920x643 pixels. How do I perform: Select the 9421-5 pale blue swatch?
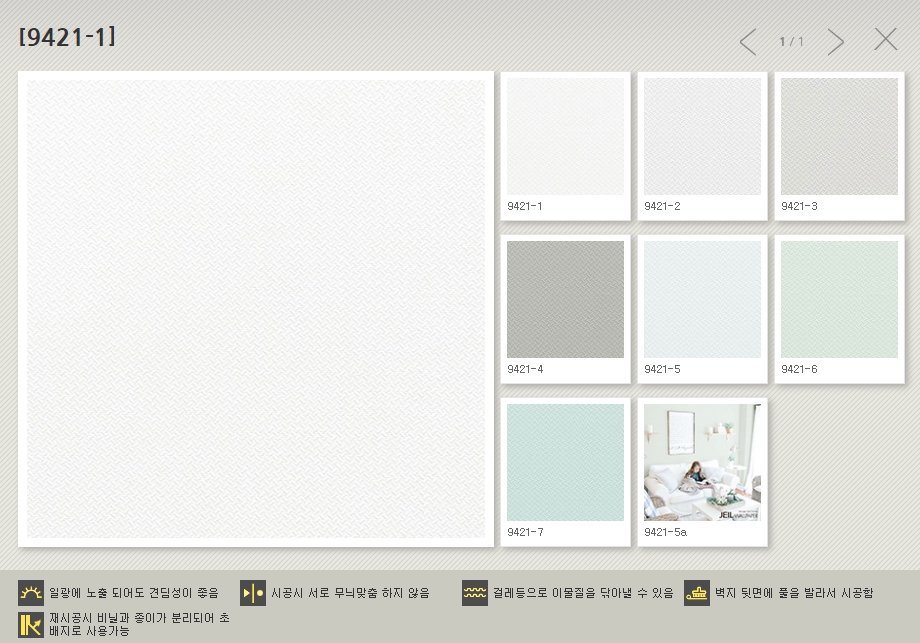pos(702,299)
